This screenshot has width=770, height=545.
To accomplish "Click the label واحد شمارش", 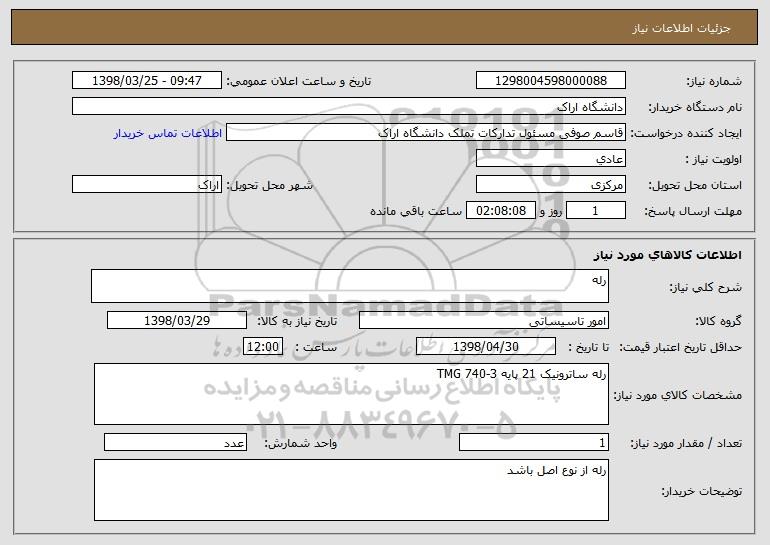I will pos(301,443).
